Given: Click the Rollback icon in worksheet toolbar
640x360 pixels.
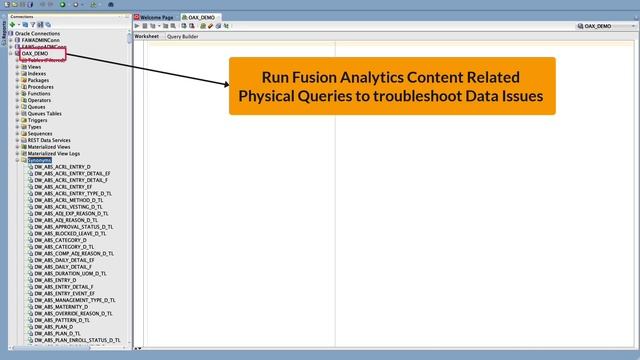Looking at the screenshot, I should click(x=191, y=26).
